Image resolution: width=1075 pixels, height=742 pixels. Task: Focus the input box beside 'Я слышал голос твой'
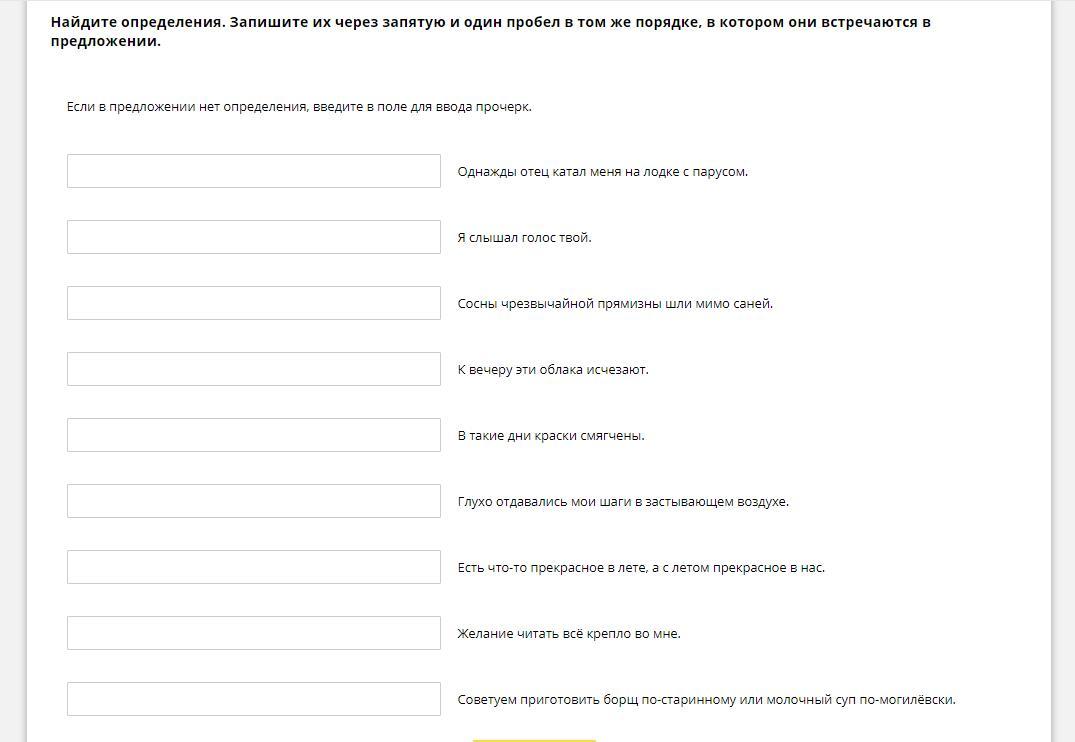253,237
